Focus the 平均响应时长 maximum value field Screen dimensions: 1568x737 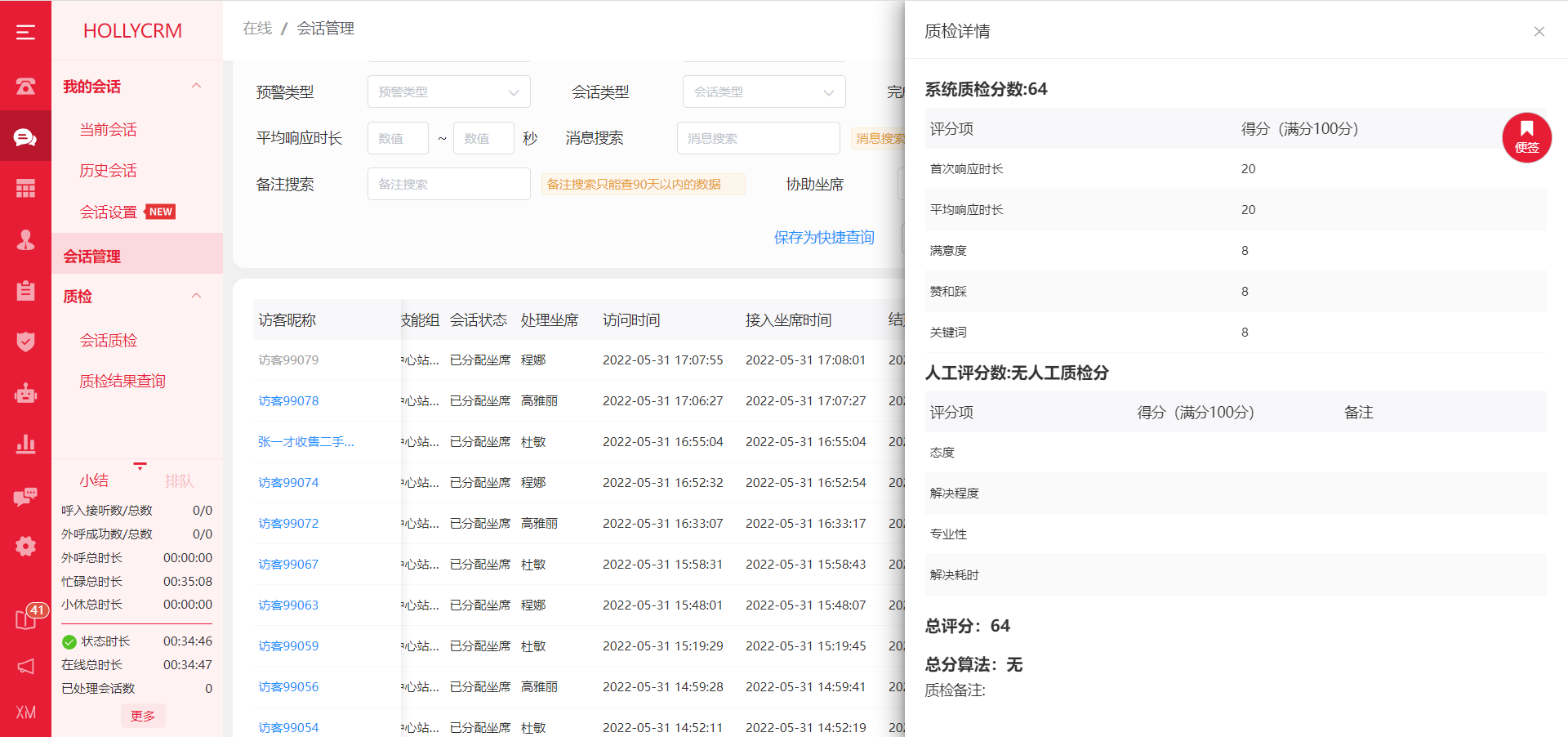tap(483, 138)
